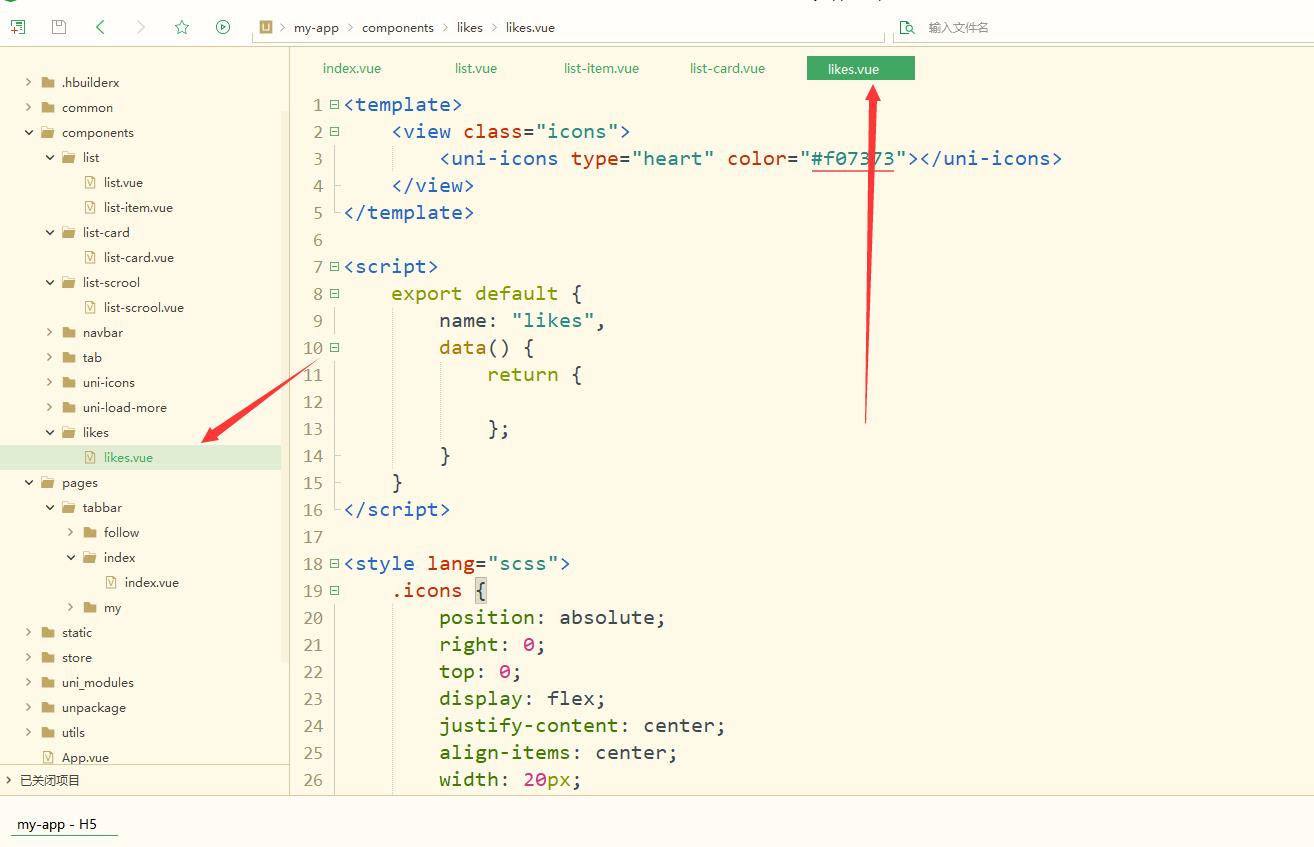Screen dimensions: 1314x847
Task: Open index.vue under the index folder
Action: [x=152, y=582]
